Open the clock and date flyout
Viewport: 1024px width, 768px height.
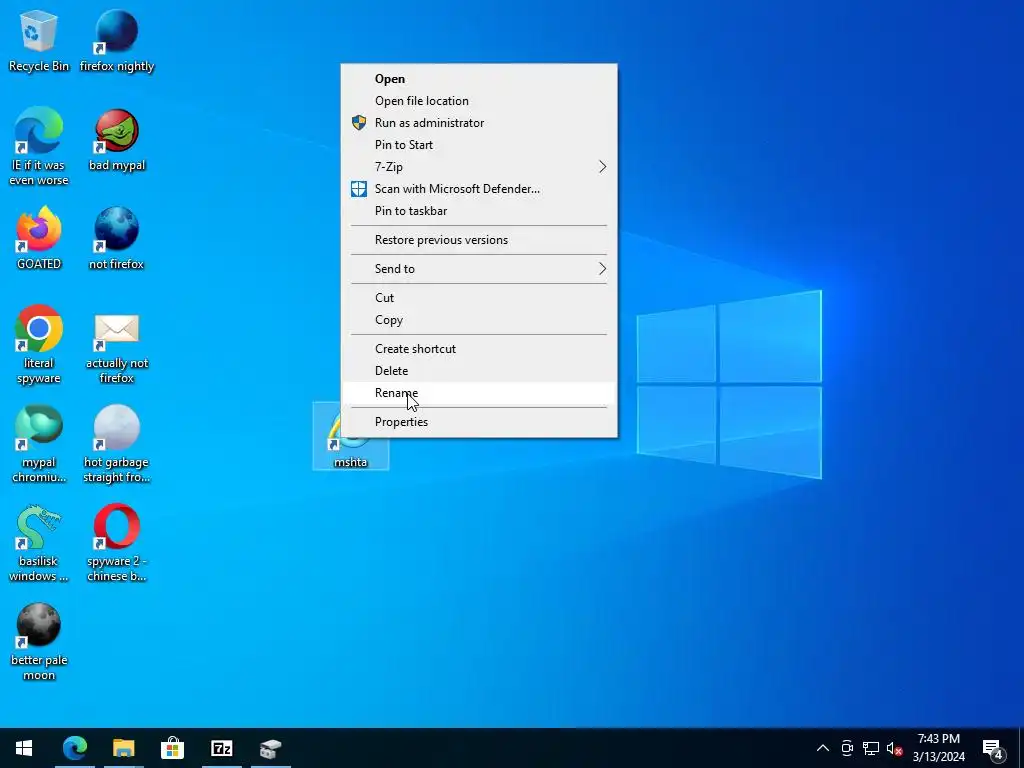point(938,748)
